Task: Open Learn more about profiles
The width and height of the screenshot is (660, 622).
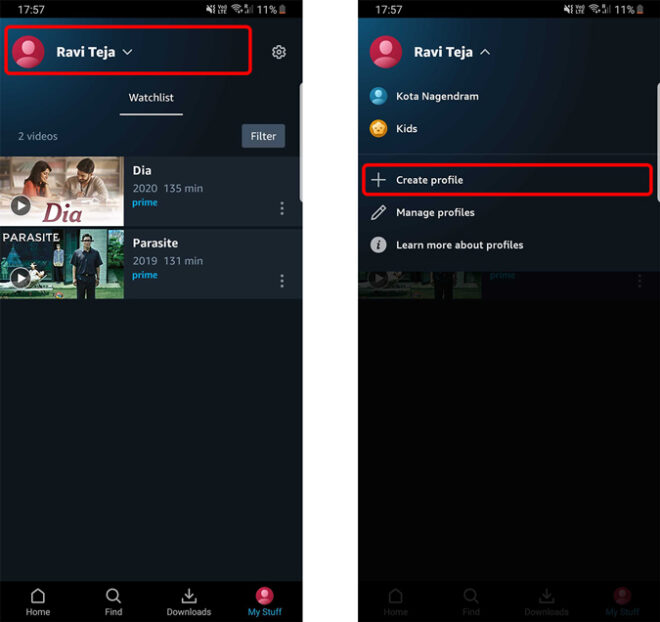Action: click(459, 245)
